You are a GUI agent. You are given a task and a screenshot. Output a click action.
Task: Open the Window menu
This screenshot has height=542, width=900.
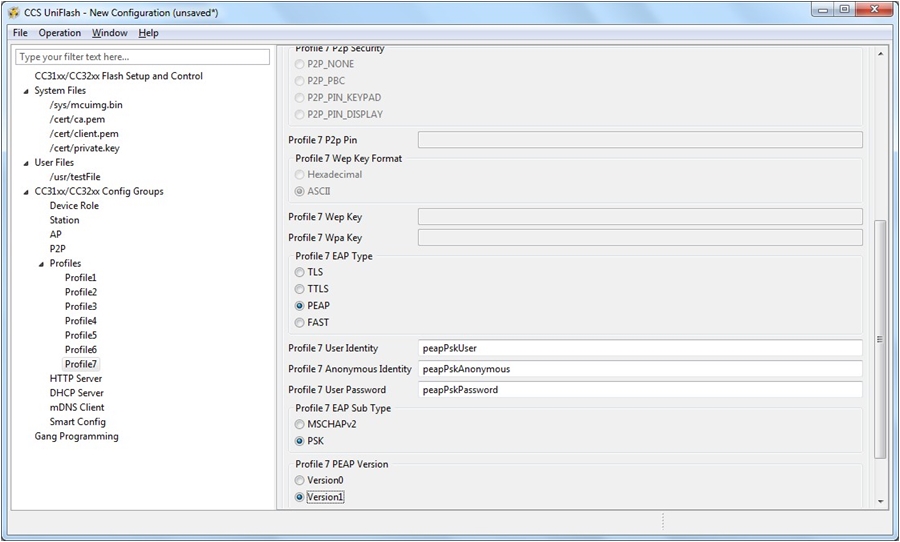(x=110, y=33)
